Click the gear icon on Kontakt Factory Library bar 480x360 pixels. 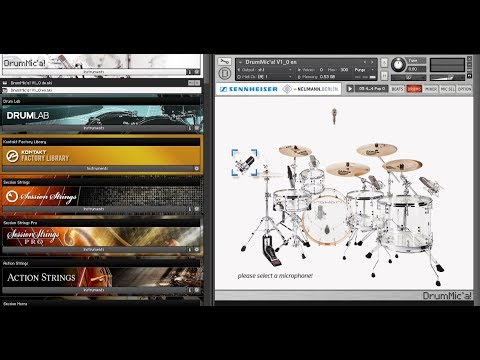pyautogui.click(x=197, y=169)
